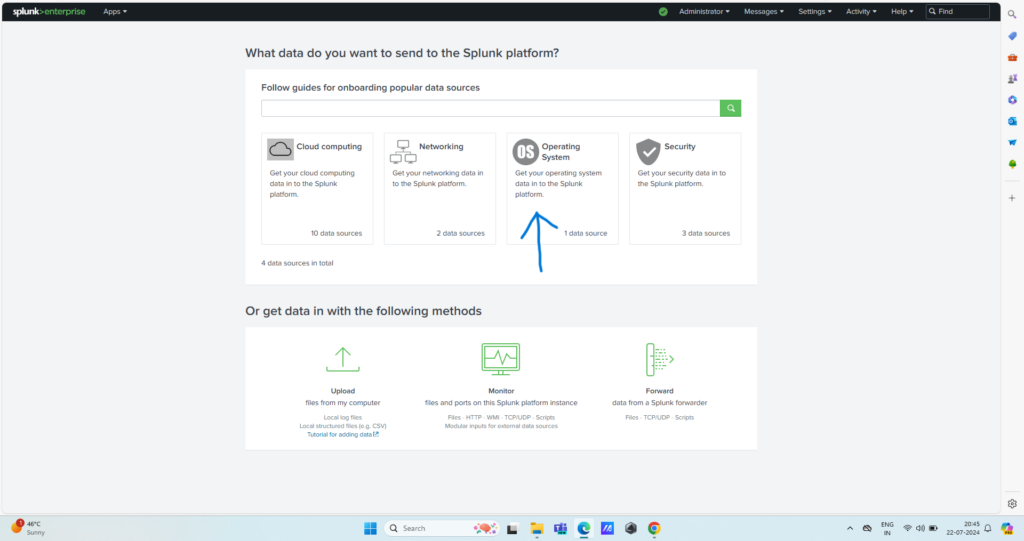Open the Settings menu
Image resolution: width=1024 pixels, height=541 pixels.
point(815,12)
